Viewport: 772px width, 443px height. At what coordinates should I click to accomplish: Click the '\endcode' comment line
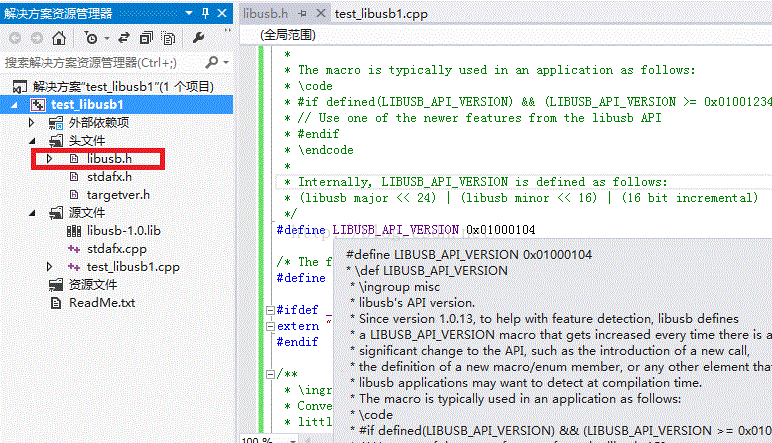click(319, 150)
